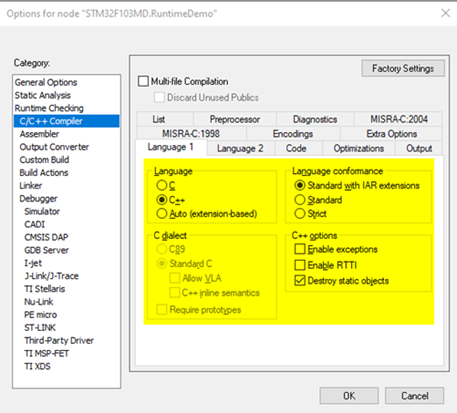Select Assembler category

pos(66,134)
